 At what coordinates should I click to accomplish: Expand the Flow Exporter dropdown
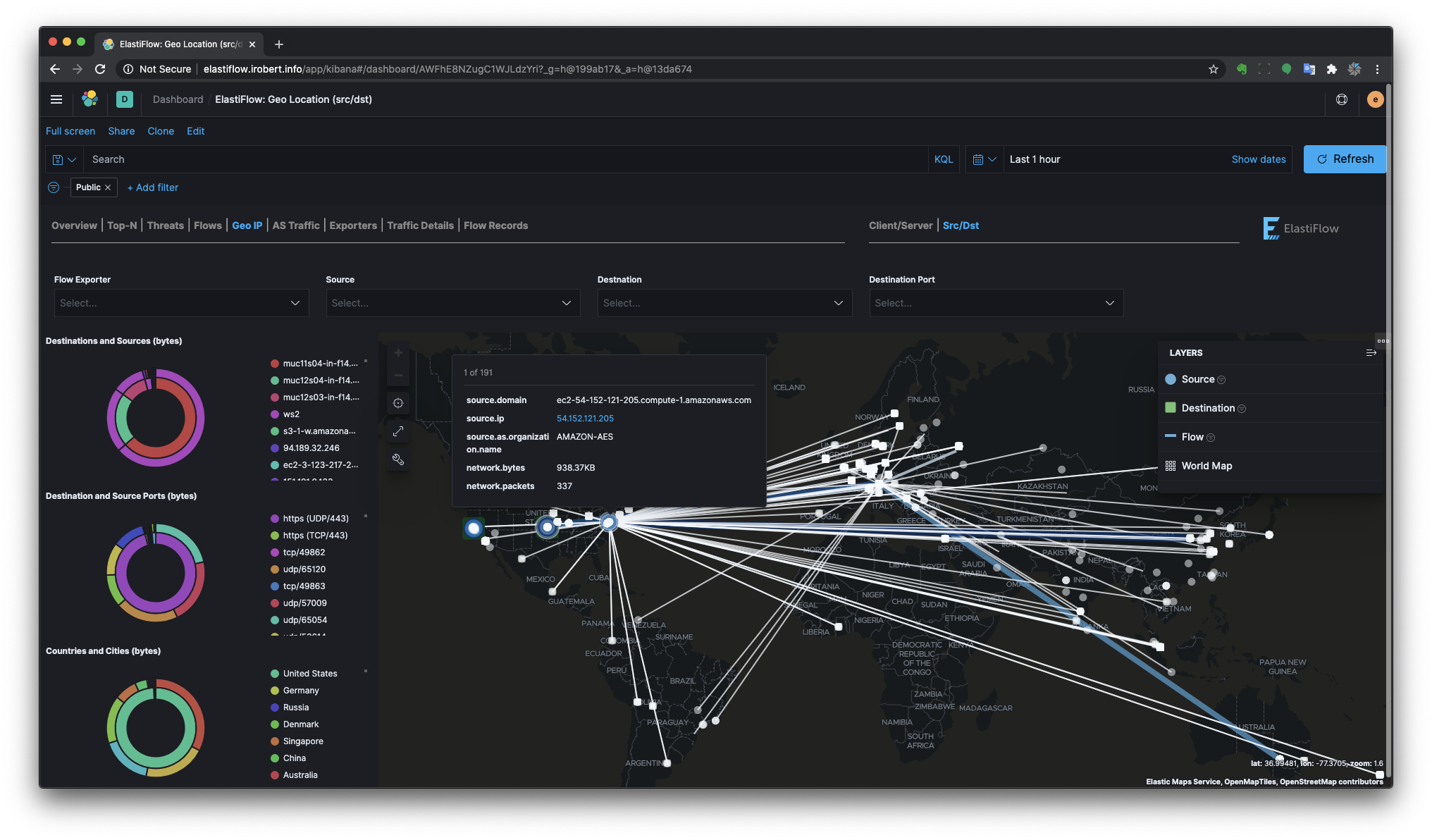click(x=180, y=303)
